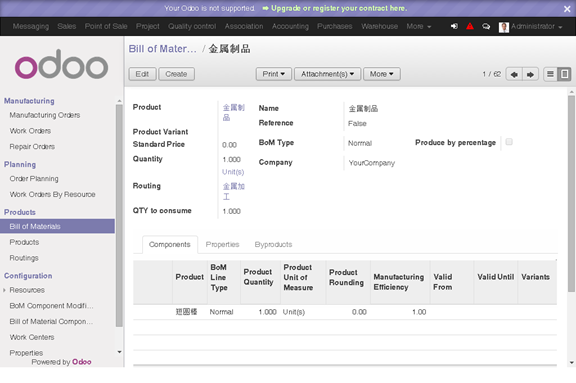Open Repair Orders in sidebar

(32, 147)
